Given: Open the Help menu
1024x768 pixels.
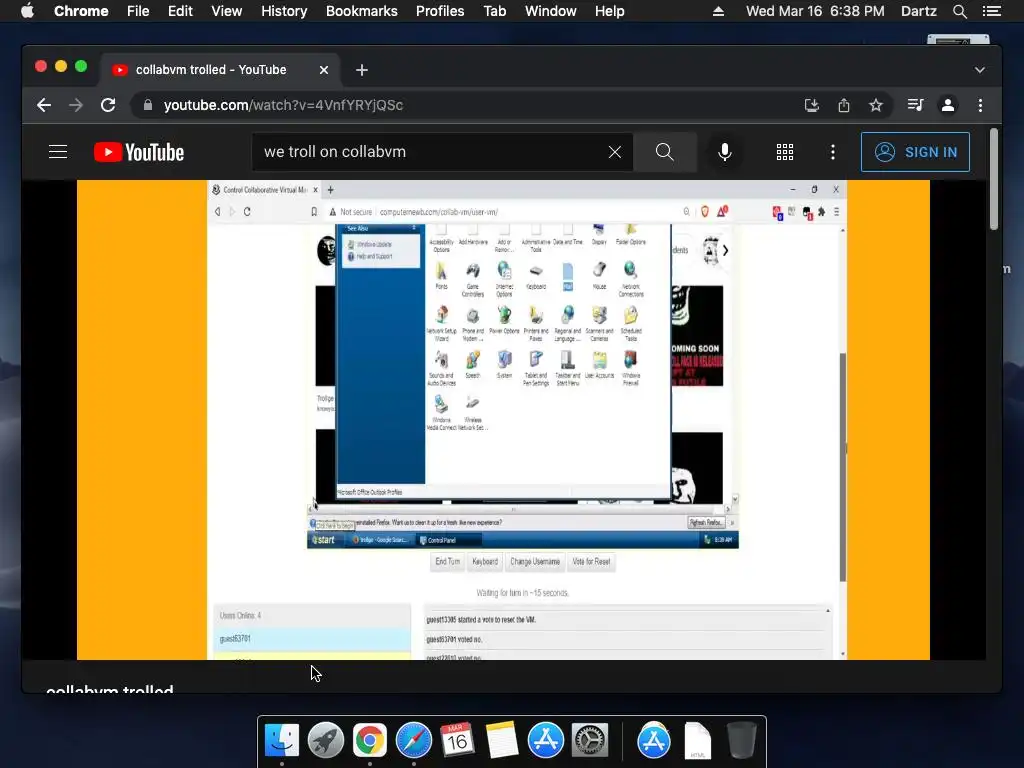Looking at the screenshot, I should point(609,11).
